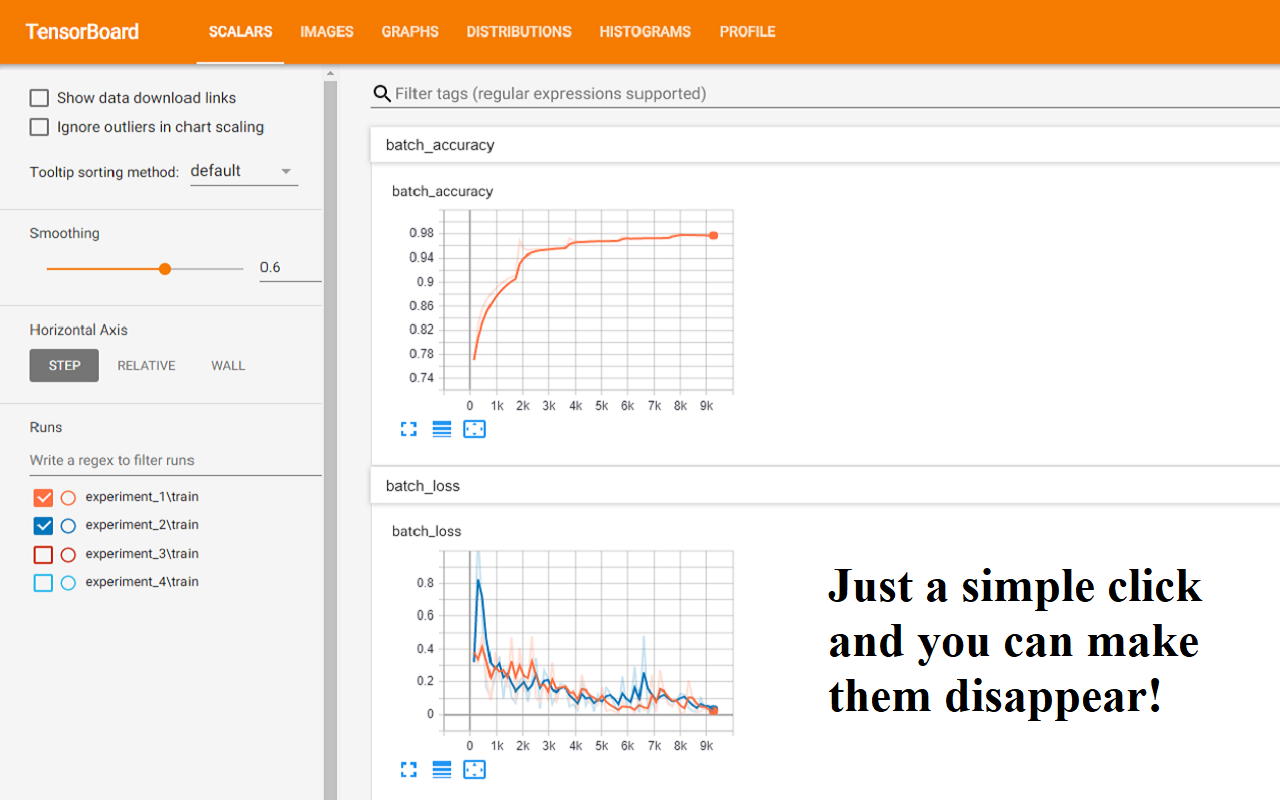Screen dimensions: 1280x800
Task: Open the Tooltip sorting method dropdown
Action: point(244,170)
